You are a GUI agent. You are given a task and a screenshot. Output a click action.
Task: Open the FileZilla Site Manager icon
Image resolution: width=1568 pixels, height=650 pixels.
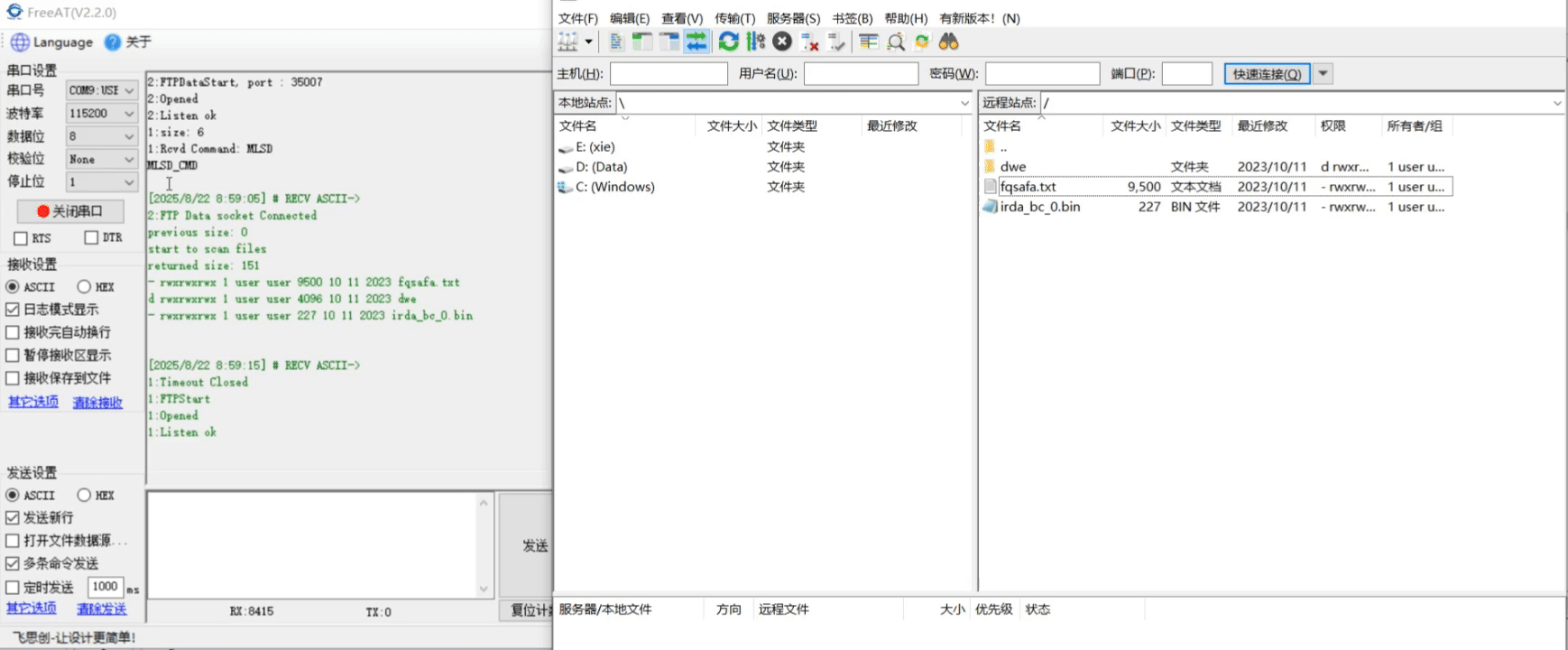point(568,42)
